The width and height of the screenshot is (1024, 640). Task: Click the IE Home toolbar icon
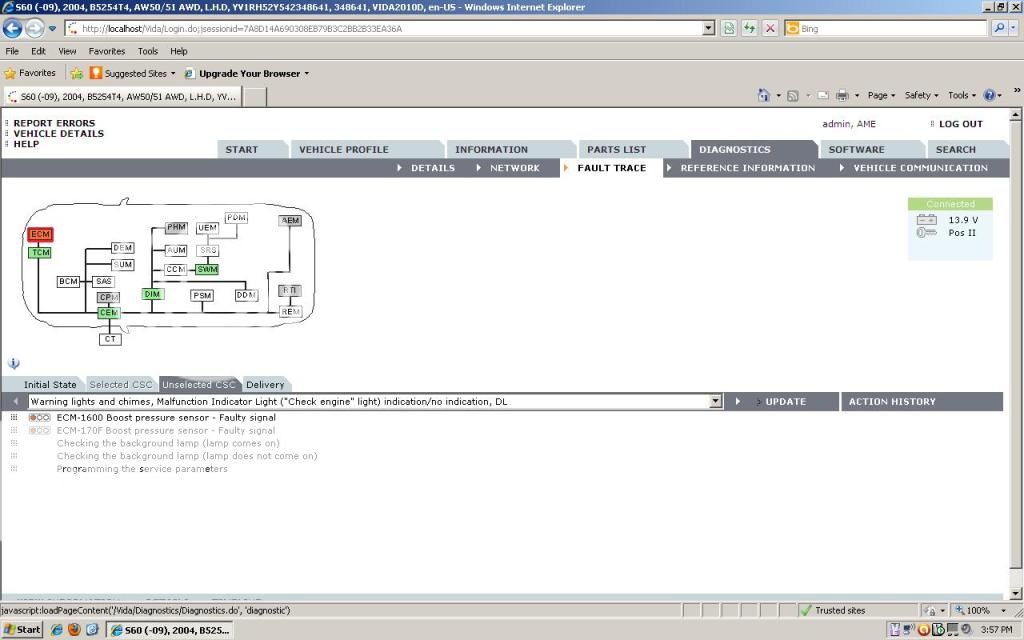pyautogui.click(x=764, y=95)
